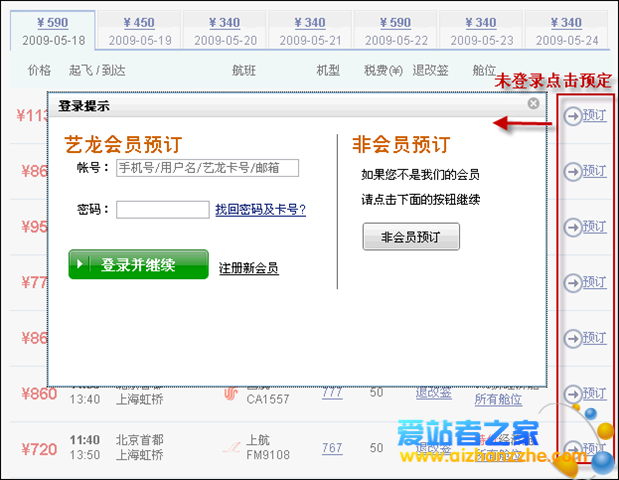Click the flight number FM9108 text
The width and height of the screenshot is (619, 480).
pos(268,455)
